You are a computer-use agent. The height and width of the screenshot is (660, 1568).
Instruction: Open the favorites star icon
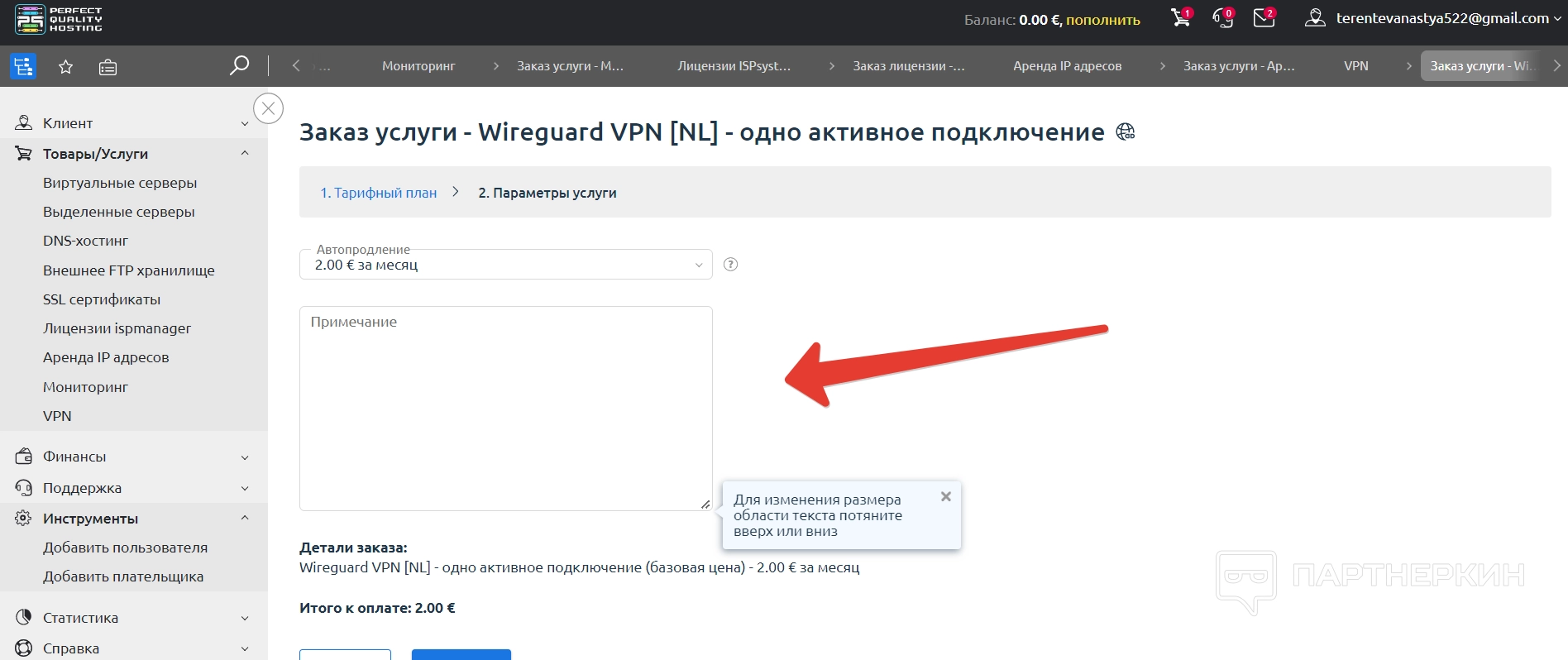(66, 67)
